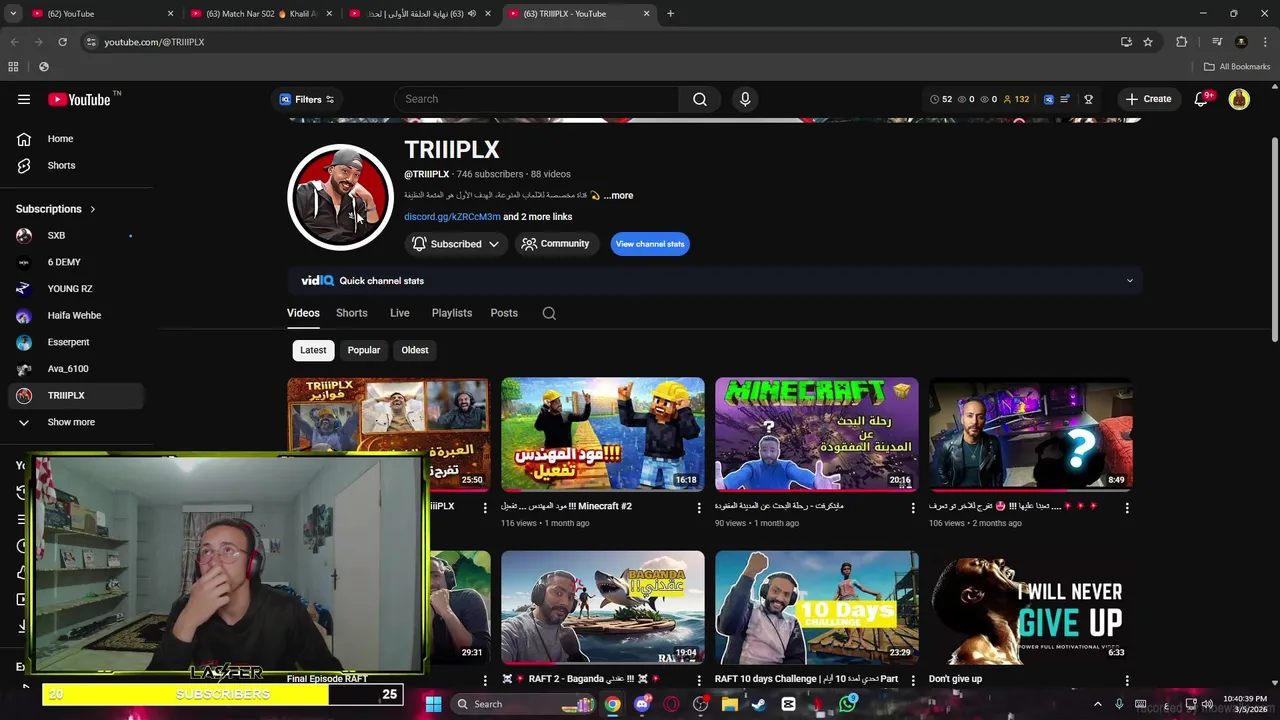Open notifications bell with 9+ badge
Viewport: 1280px width, 720px height.
[x=1201, y=99]
